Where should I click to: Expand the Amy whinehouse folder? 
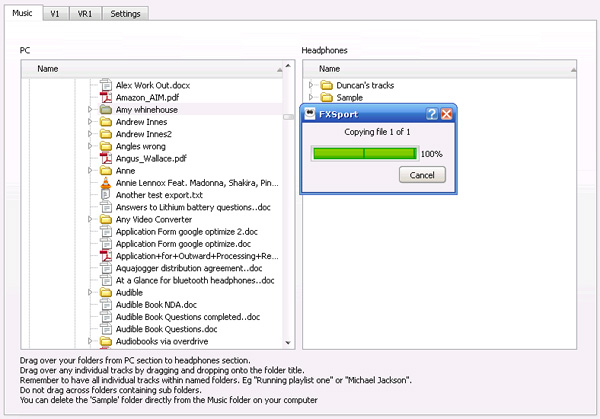[x=90, y=109]
